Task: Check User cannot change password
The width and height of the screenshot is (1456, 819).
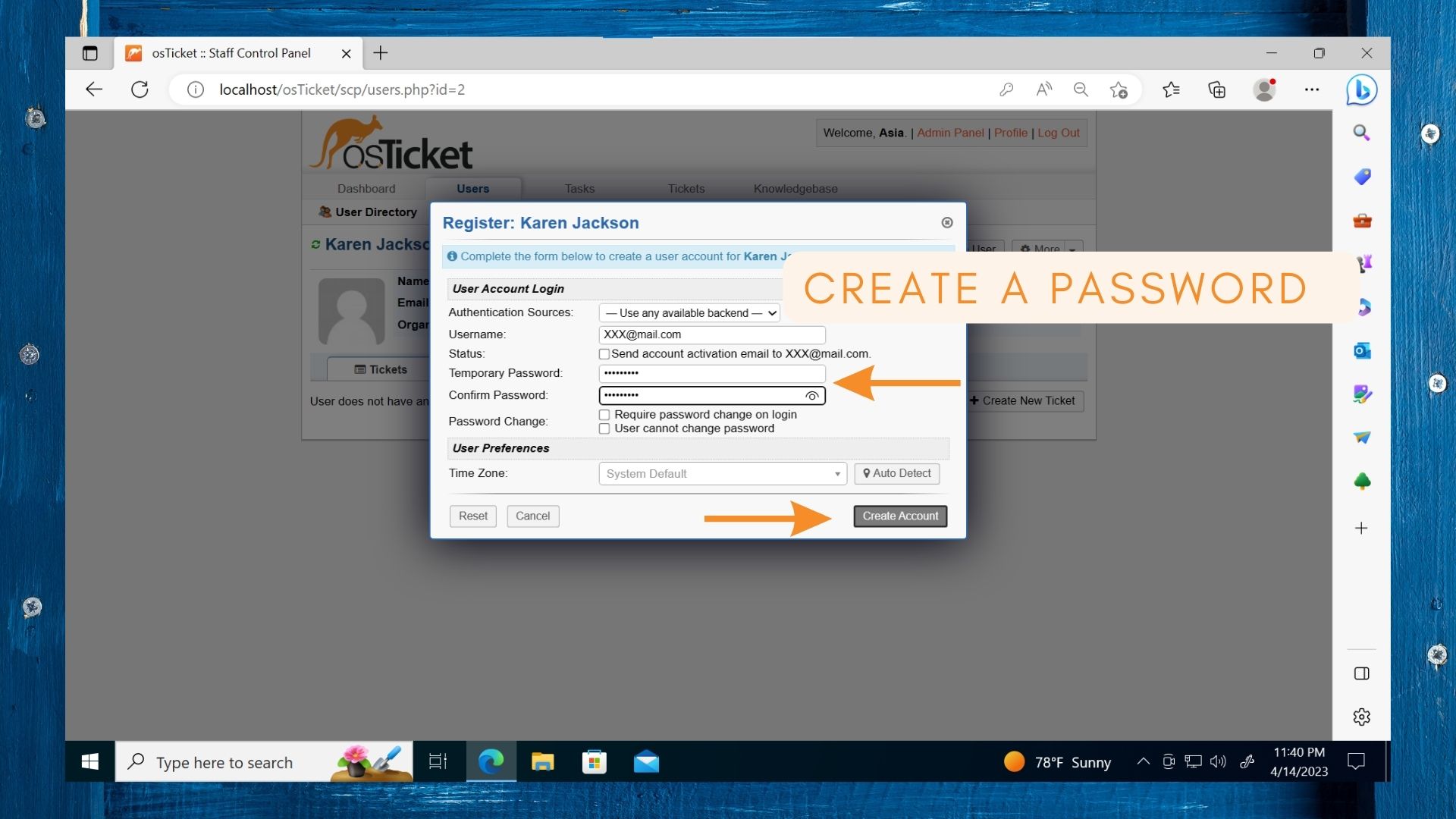Action: [604, 428]
